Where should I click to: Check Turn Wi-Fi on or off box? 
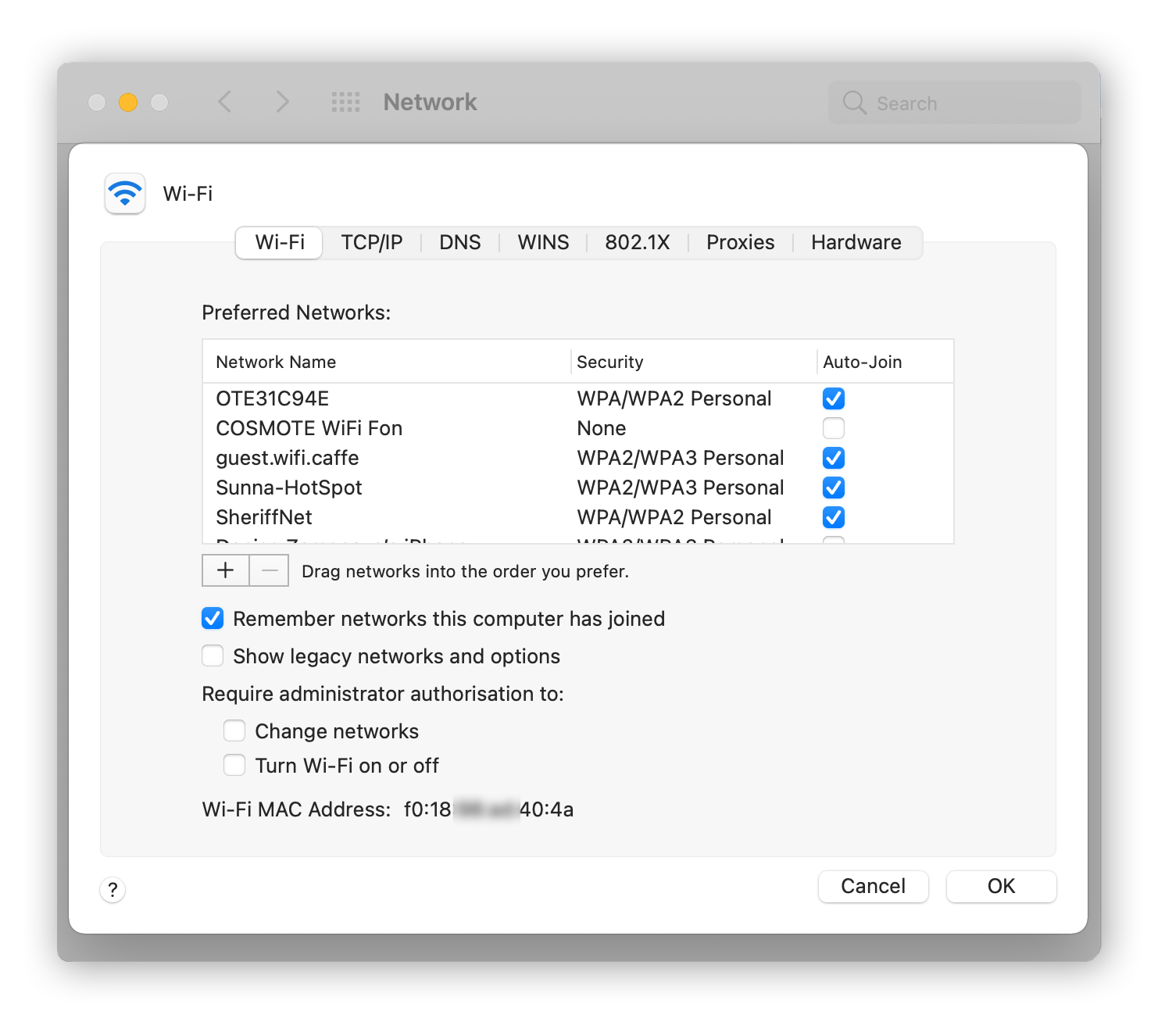(x=234, y=765)
